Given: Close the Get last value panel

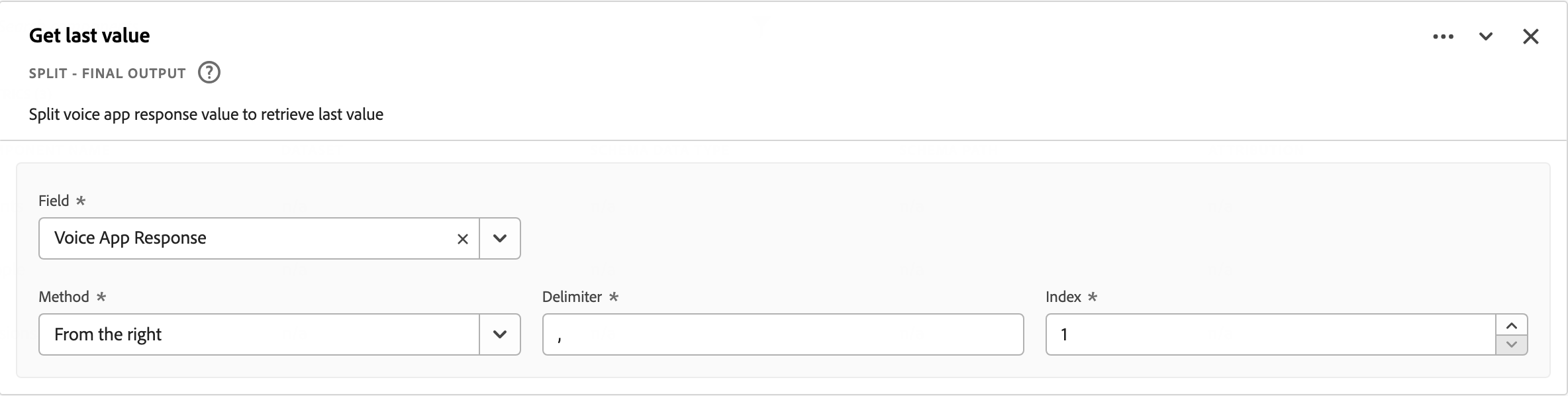Looking at the screenshot, I should click(x=1531, y=36).
